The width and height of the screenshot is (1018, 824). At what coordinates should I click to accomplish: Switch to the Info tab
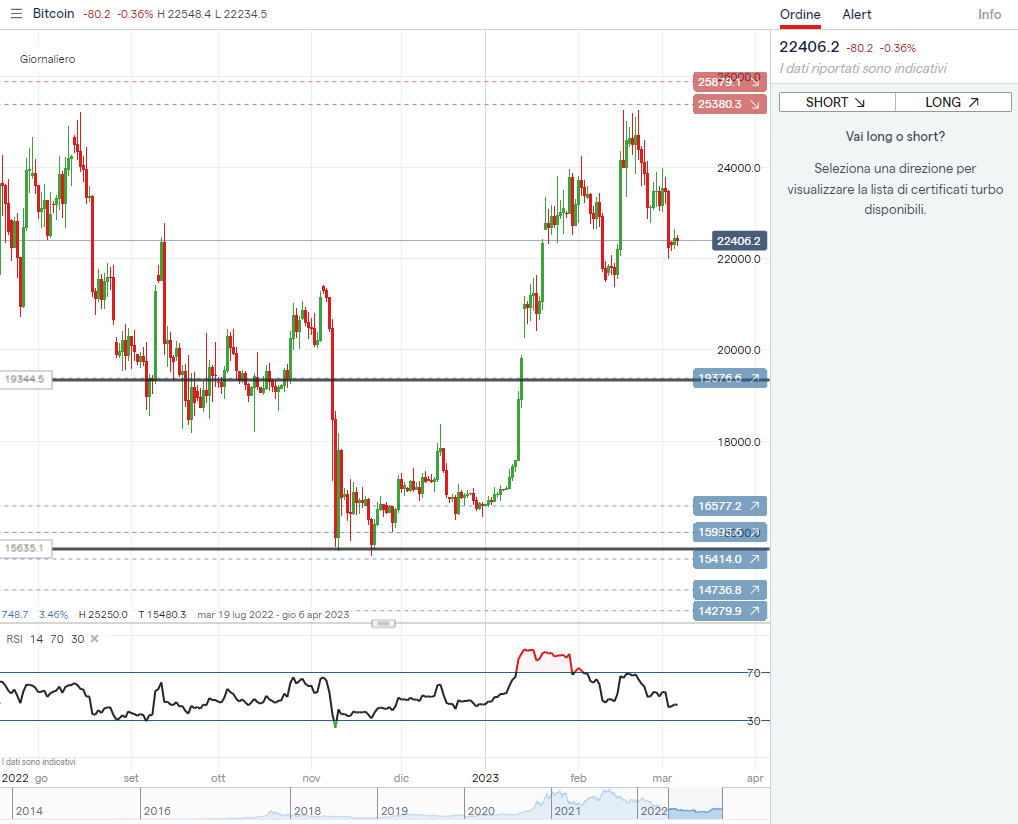click(989, 14)
